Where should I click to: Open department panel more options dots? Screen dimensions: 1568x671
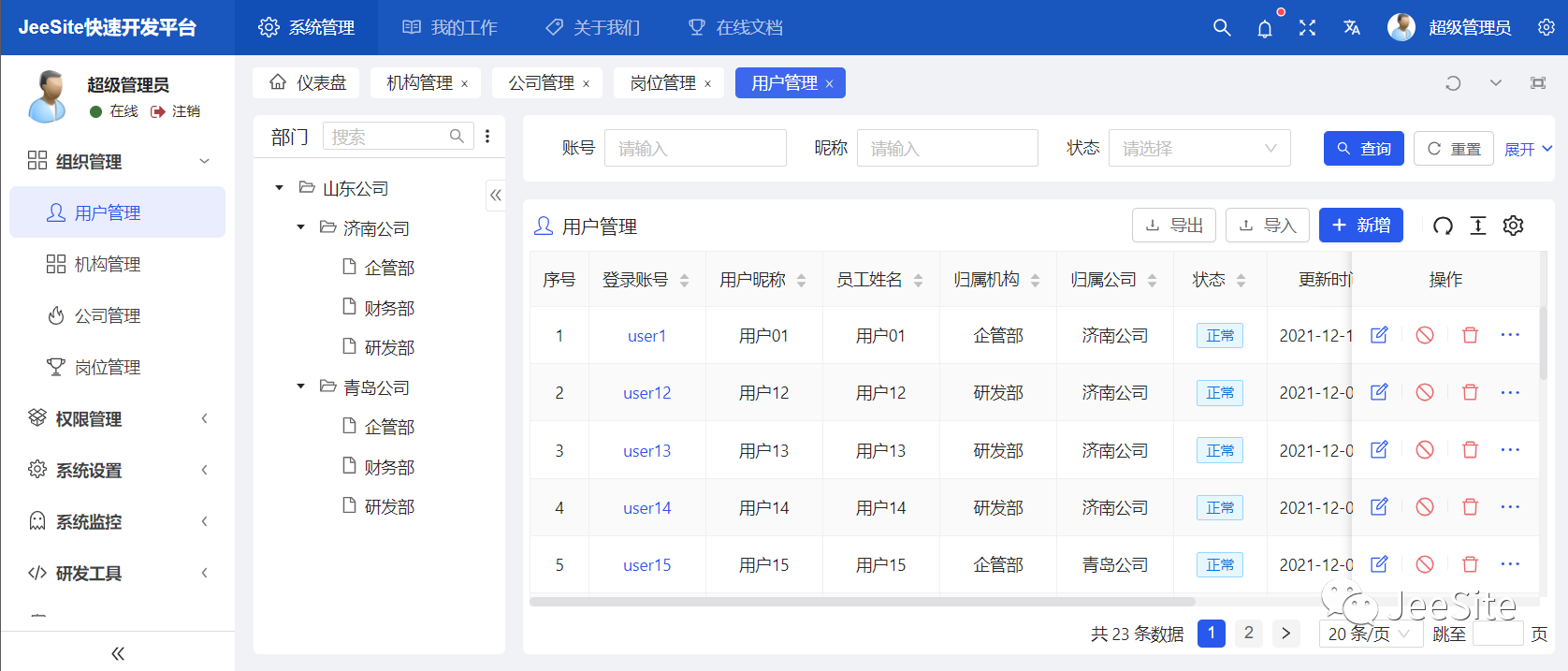pyautogui.click(x=487, y=137)
